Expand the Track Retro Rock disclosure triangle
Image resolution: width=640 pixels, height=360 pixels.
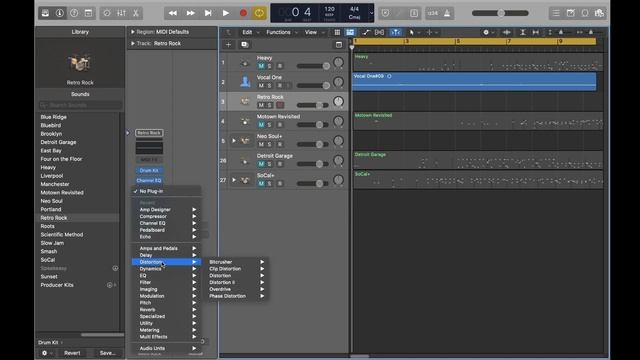(x=133, y=43)
